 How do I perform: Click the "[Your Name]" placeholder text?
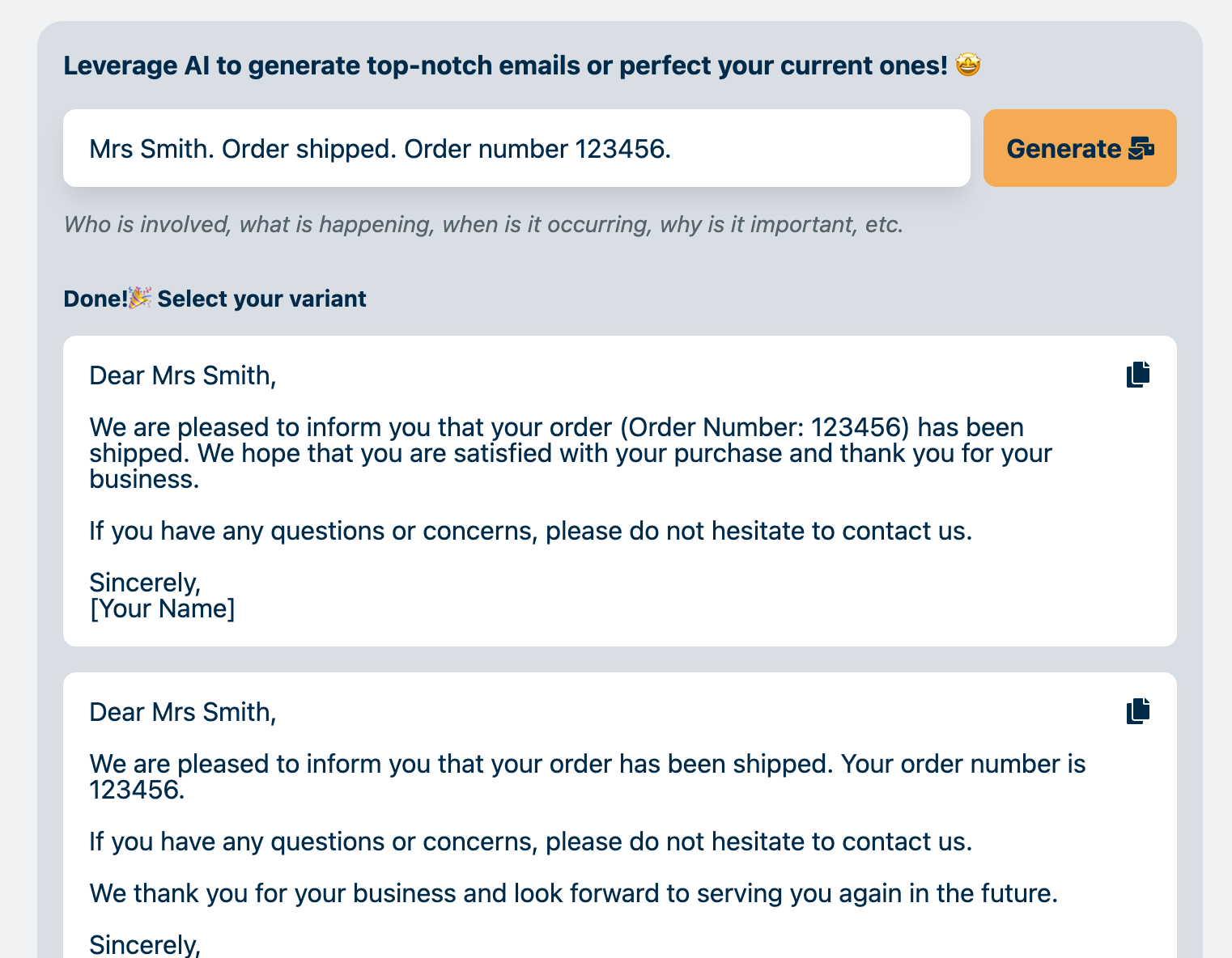[162, 608]
